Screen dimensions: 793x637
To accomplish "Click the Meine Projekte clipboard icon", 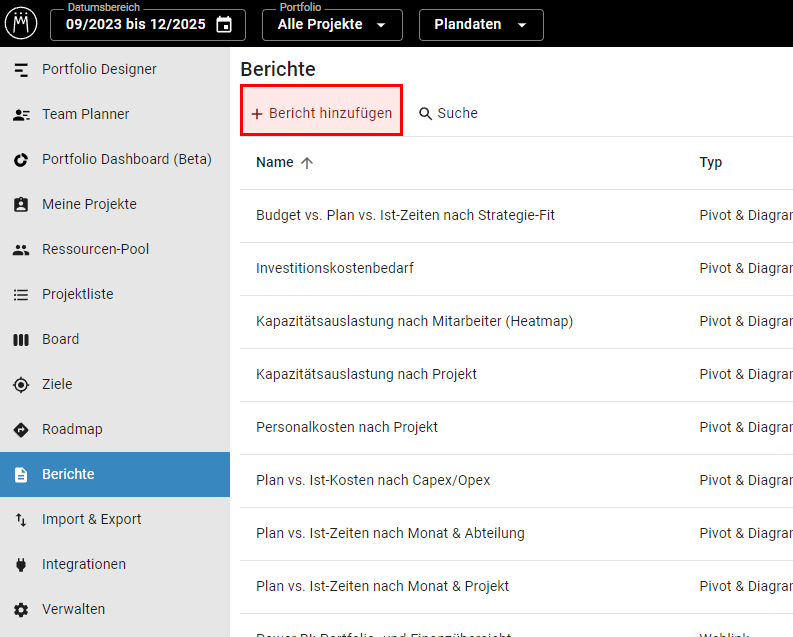I will [x=21, y=204].
